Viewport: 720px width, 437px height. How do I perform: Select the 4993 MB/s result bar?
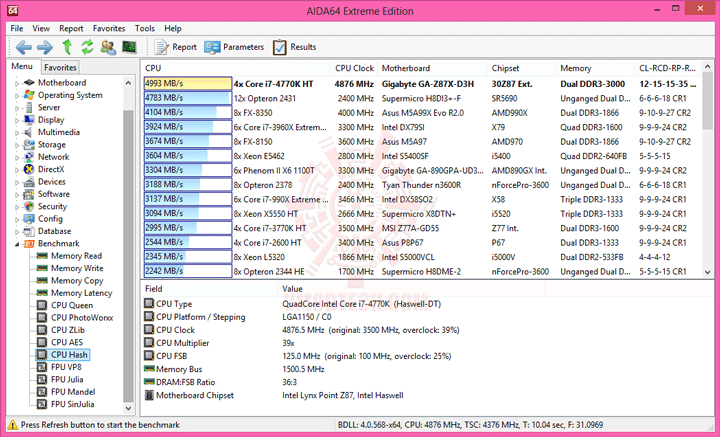click(188, 84)
